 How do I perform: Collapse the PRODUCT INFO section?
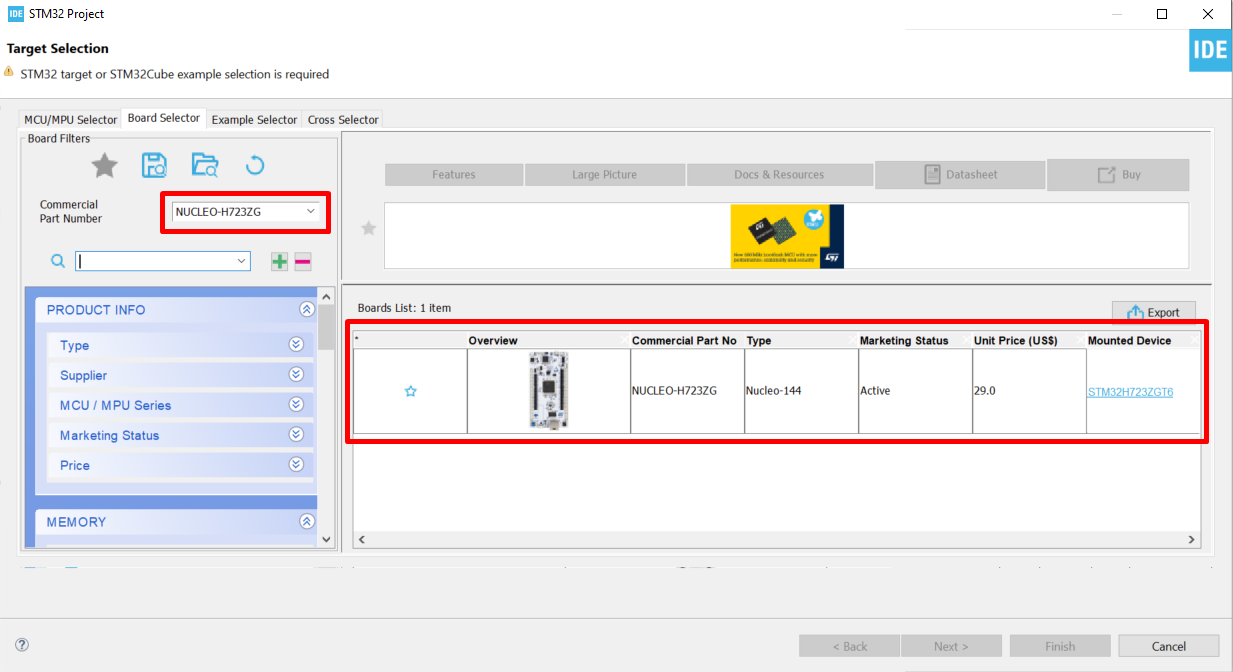click(x=307, y=309)
